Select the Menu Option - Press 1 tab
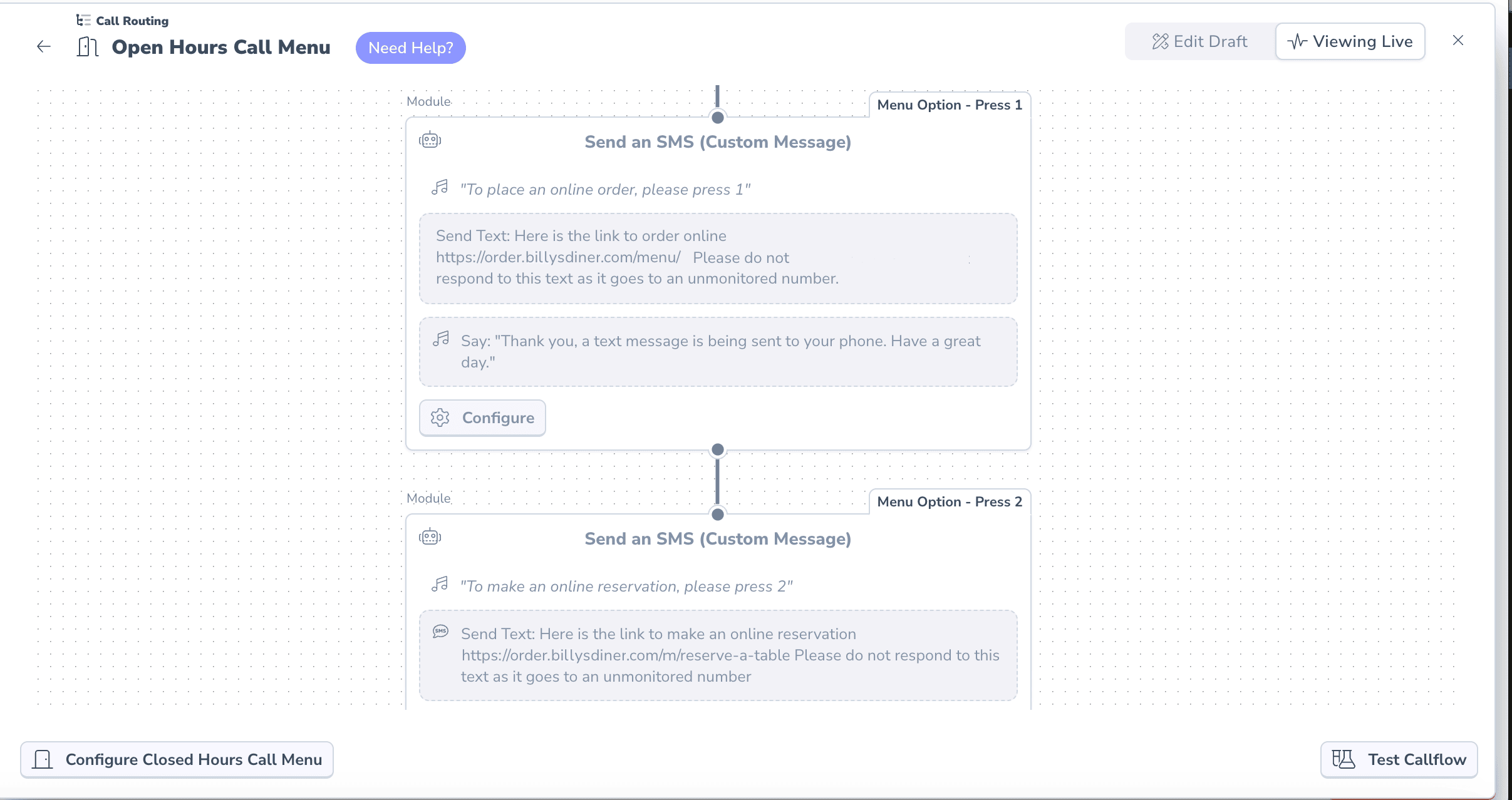 pos(950,105)
